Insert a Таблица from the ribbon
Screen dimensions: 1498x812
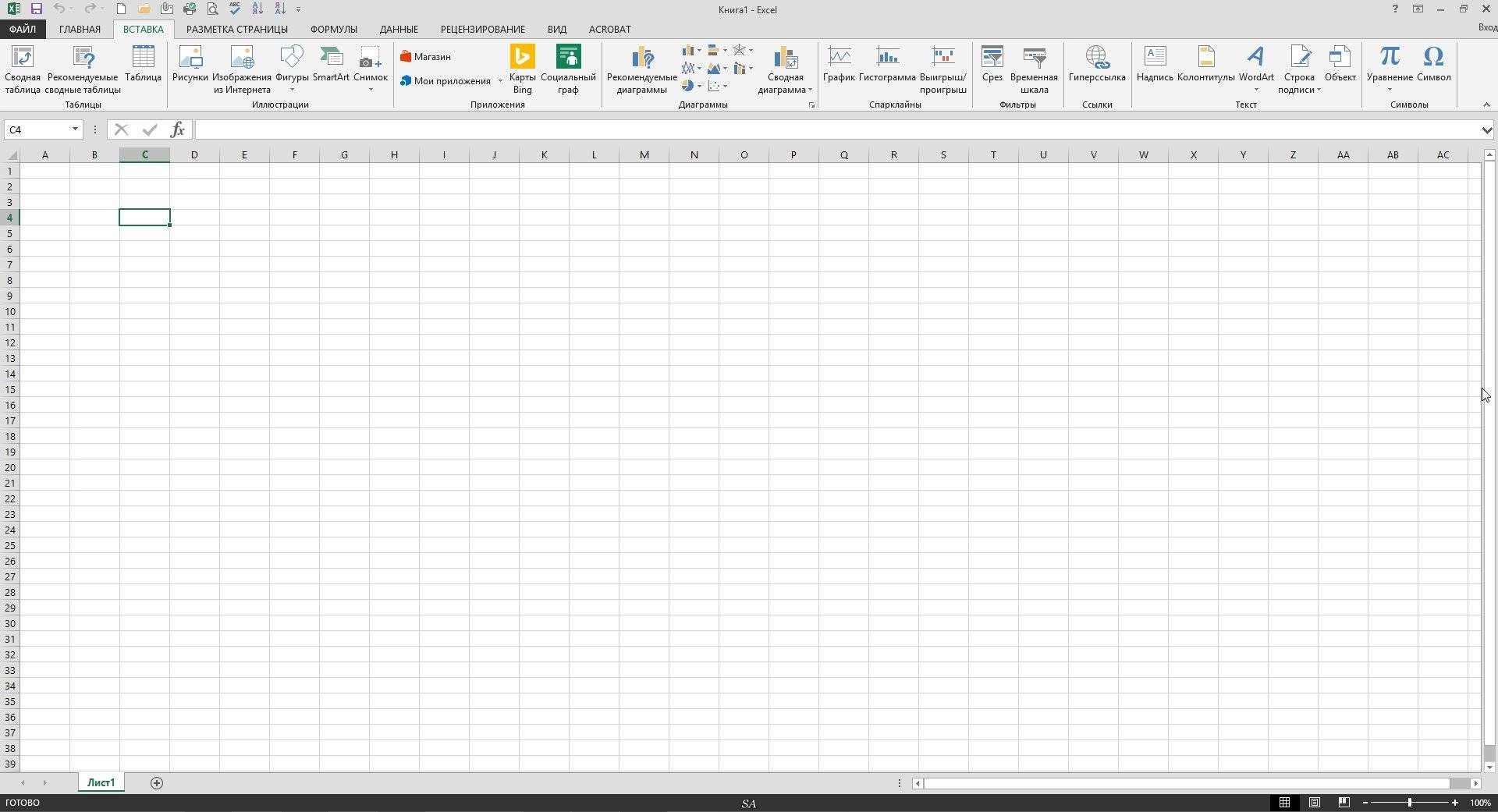click(143, 64)
